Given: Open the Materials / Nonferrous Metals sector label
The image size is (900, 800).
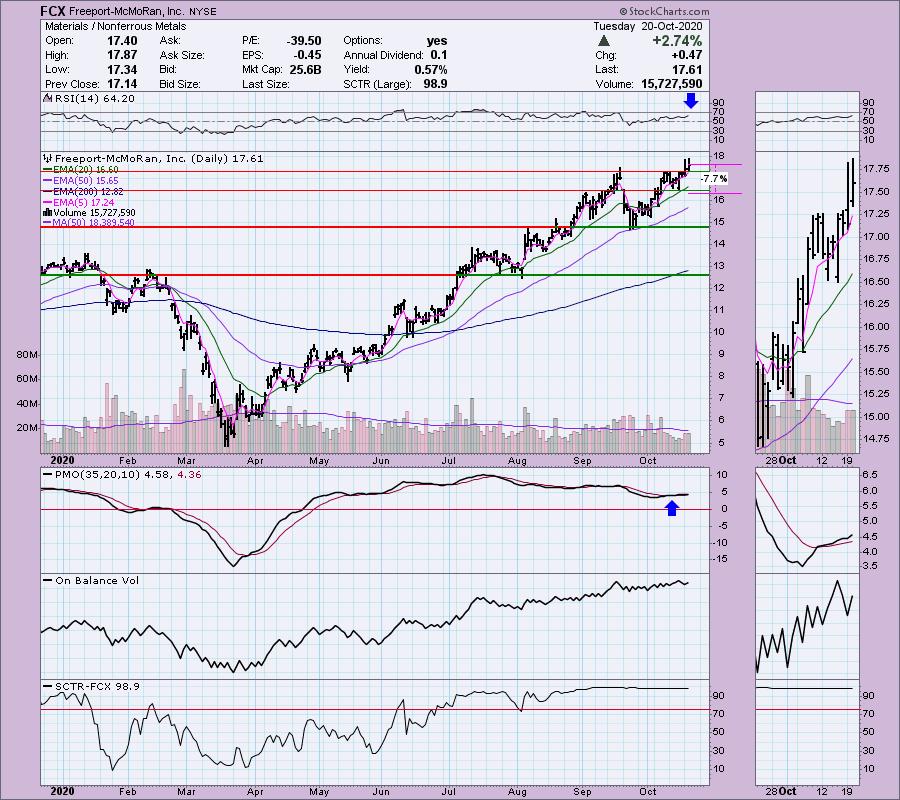Looking at the screenshot, I should click(115, 26).
